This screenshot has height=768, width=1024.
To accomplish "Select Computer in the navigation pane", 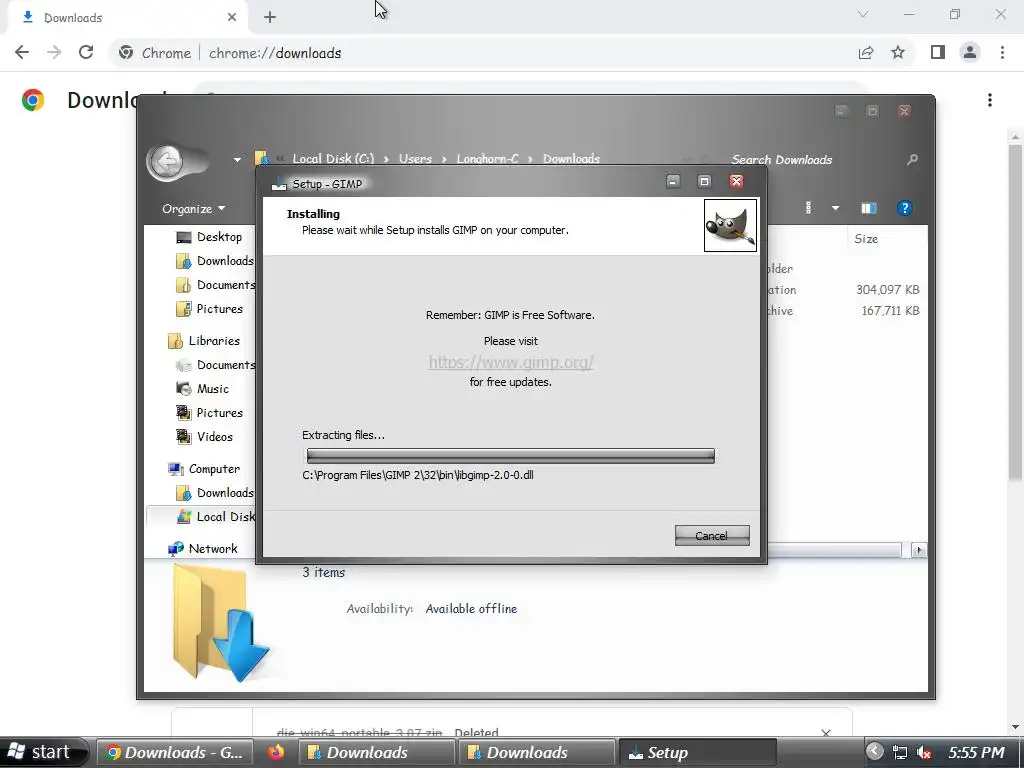I will point(204,469).
